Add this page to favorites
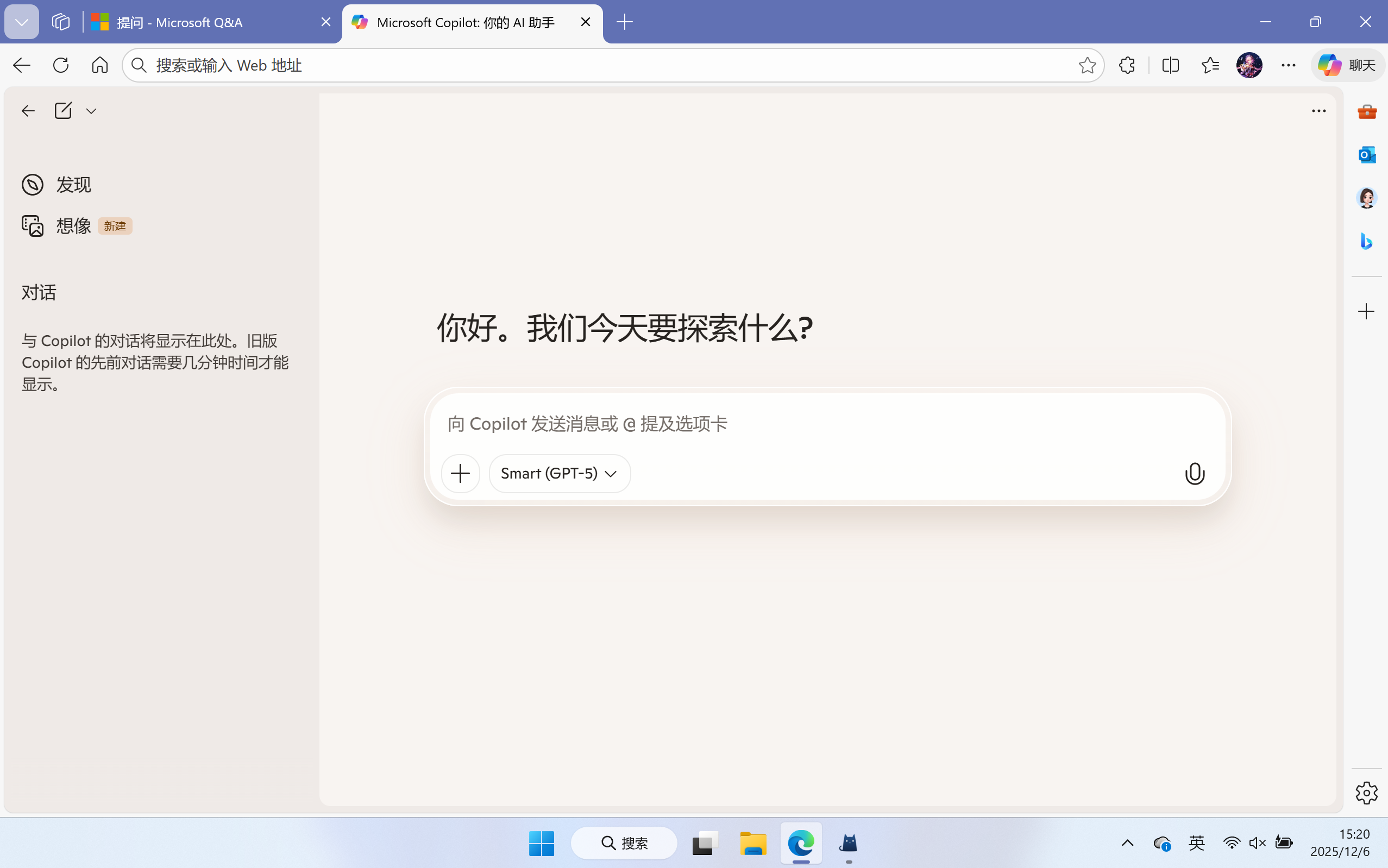The image size is (1388, 868). tap(1086, 65)
